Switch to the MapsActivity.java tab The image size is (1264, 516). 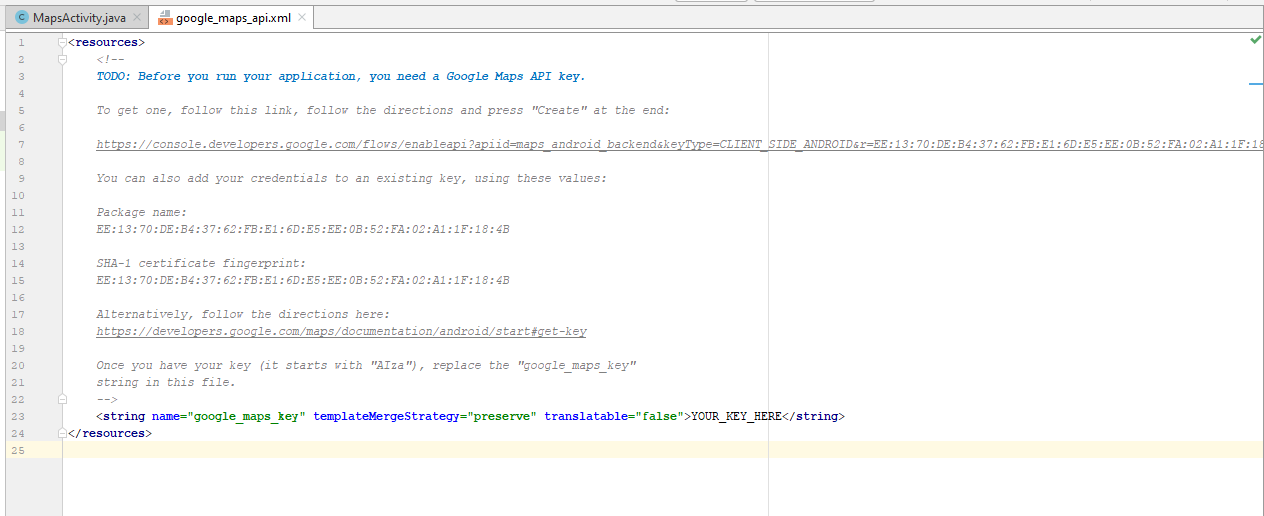(78, 18)
